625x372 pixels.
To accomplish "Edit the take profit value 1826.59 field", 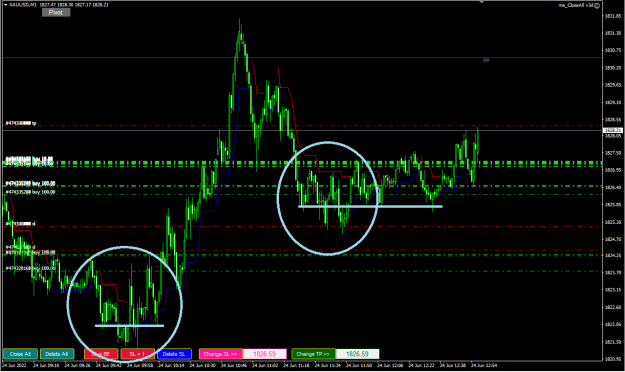I will click(x=358, y=354).
